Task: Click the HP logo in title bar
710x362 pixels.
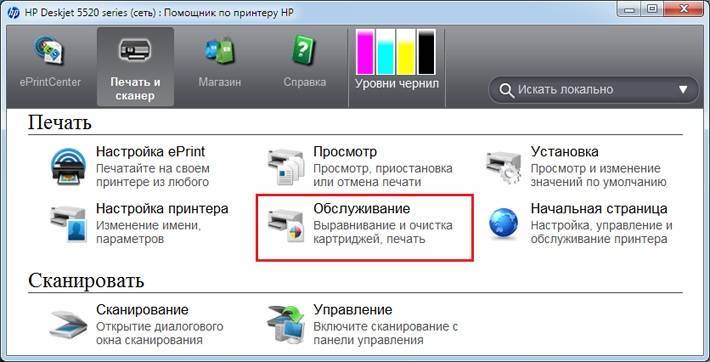Action: (x=13, y=12)
